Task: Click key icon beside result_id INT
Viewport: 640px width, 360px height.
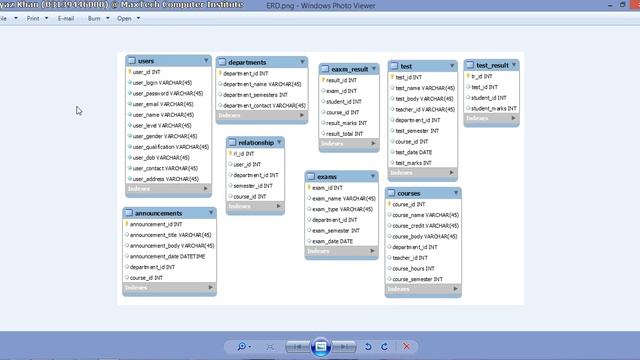Action: click(x=323, y=80)
